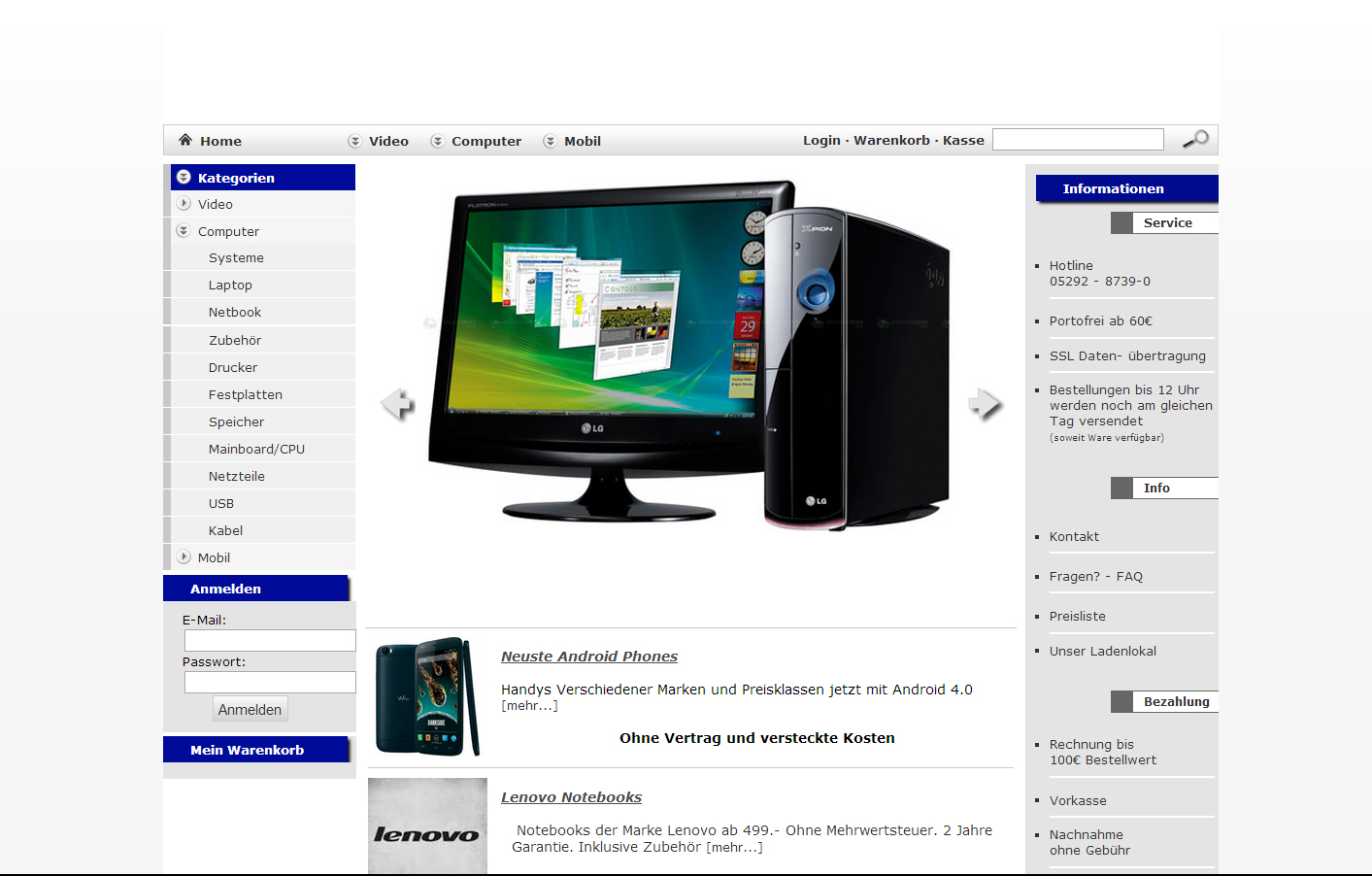Image resolution: width=1372 pixels, height=876 pixels.
Task: Click the Service section label
Action: [1164, 222]
